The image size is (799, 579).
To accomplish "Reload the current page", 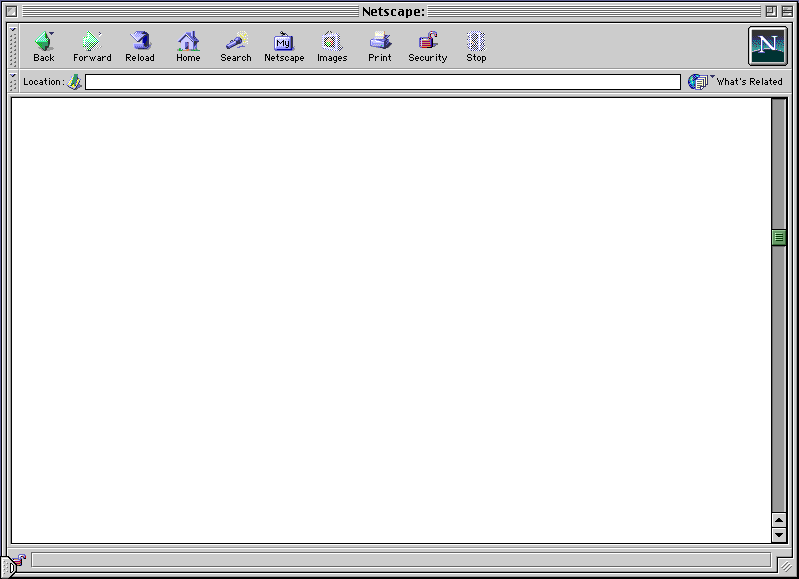I will pos(140,46).
